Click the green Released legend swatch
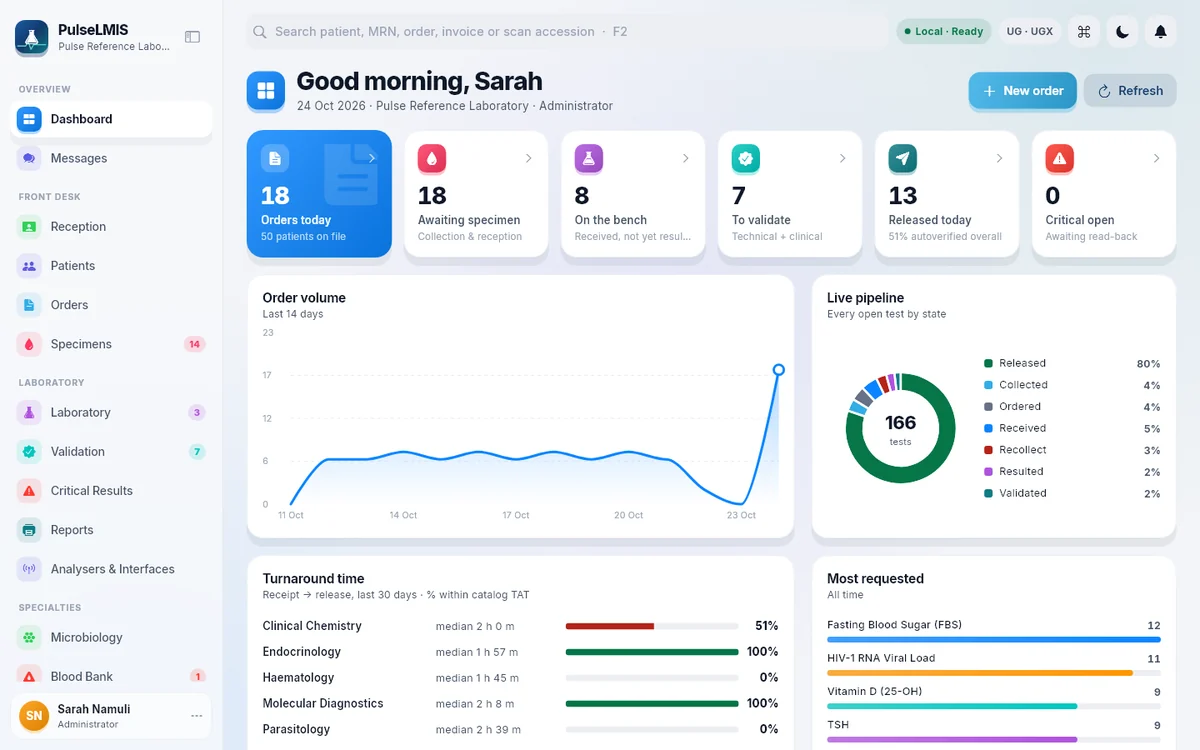 click(988, 363)
